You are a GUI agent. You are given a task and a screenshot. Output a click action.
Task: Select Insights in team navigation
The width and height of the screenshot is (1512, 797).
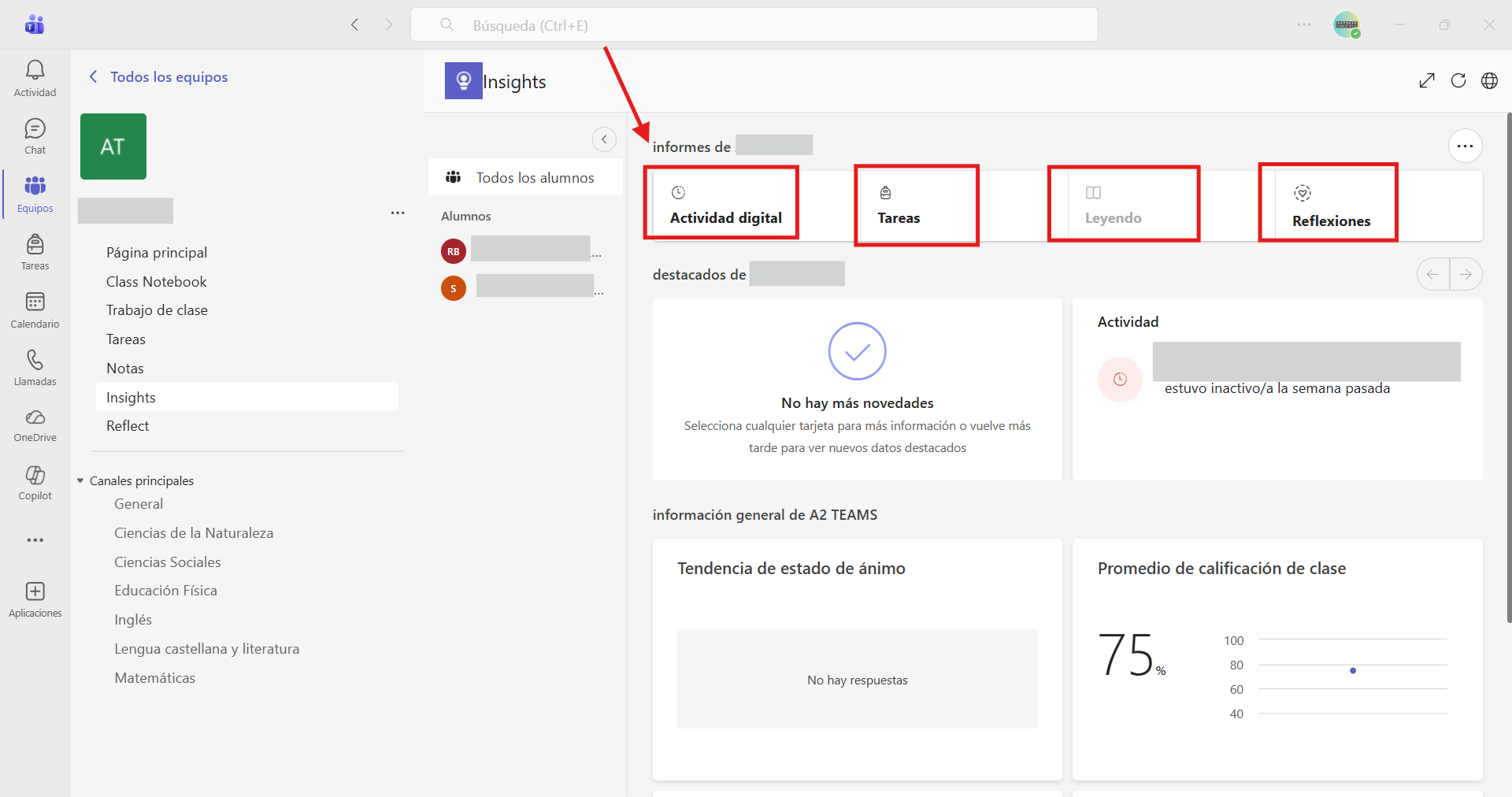(x=247, y=397)
